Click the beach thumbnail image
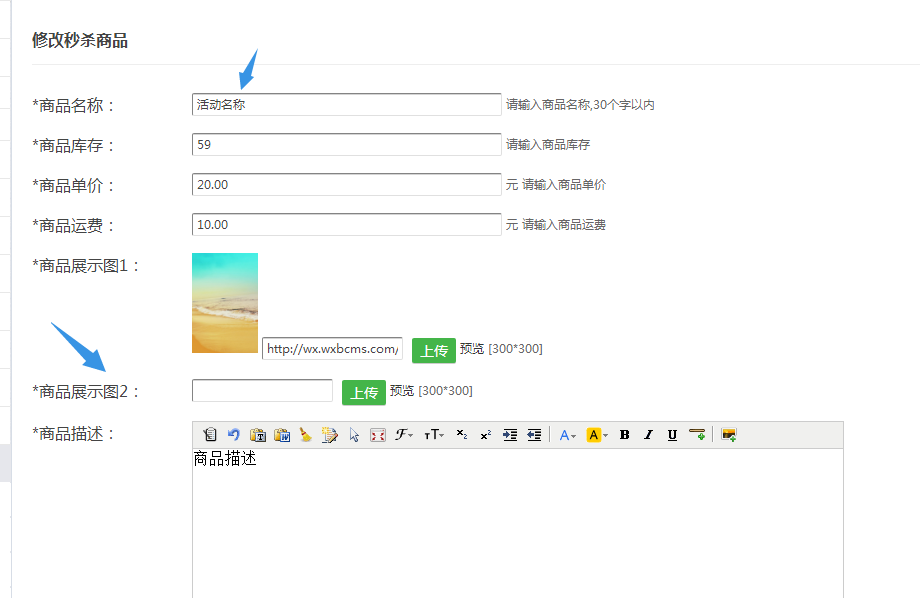 (225, 303)
